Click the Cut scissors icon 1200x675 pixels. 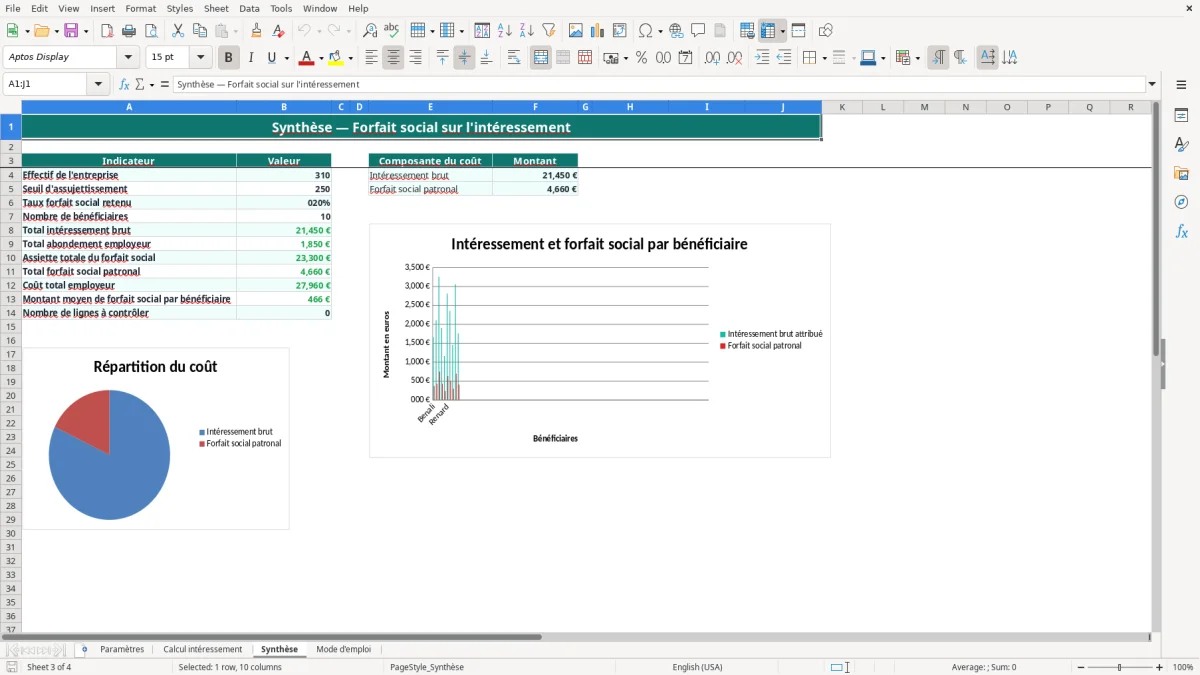(178, 31)
